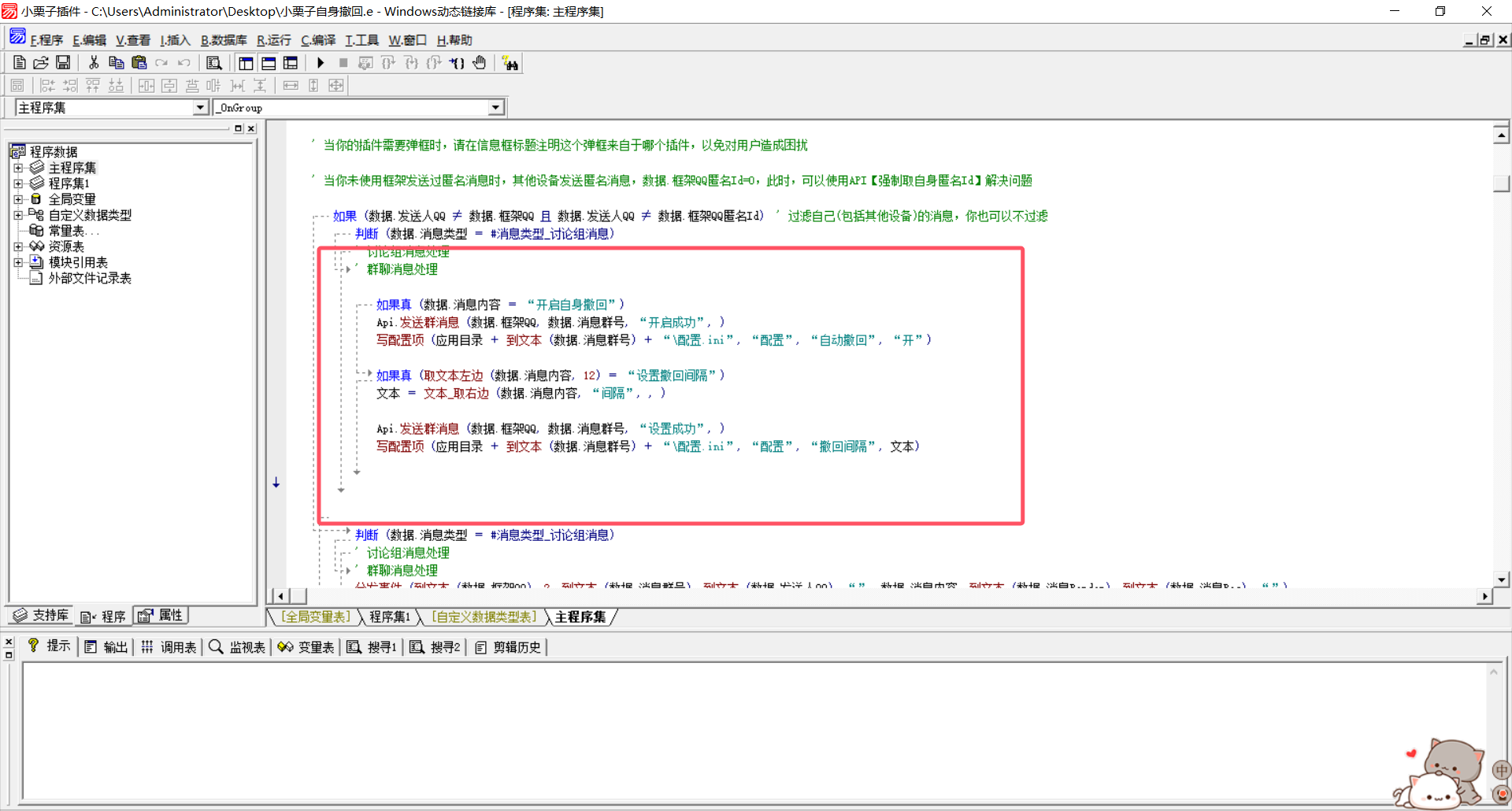1512x811 pixels.
Task: Open the _OnGroup subroutine dropdown
Action: (495, 108)
